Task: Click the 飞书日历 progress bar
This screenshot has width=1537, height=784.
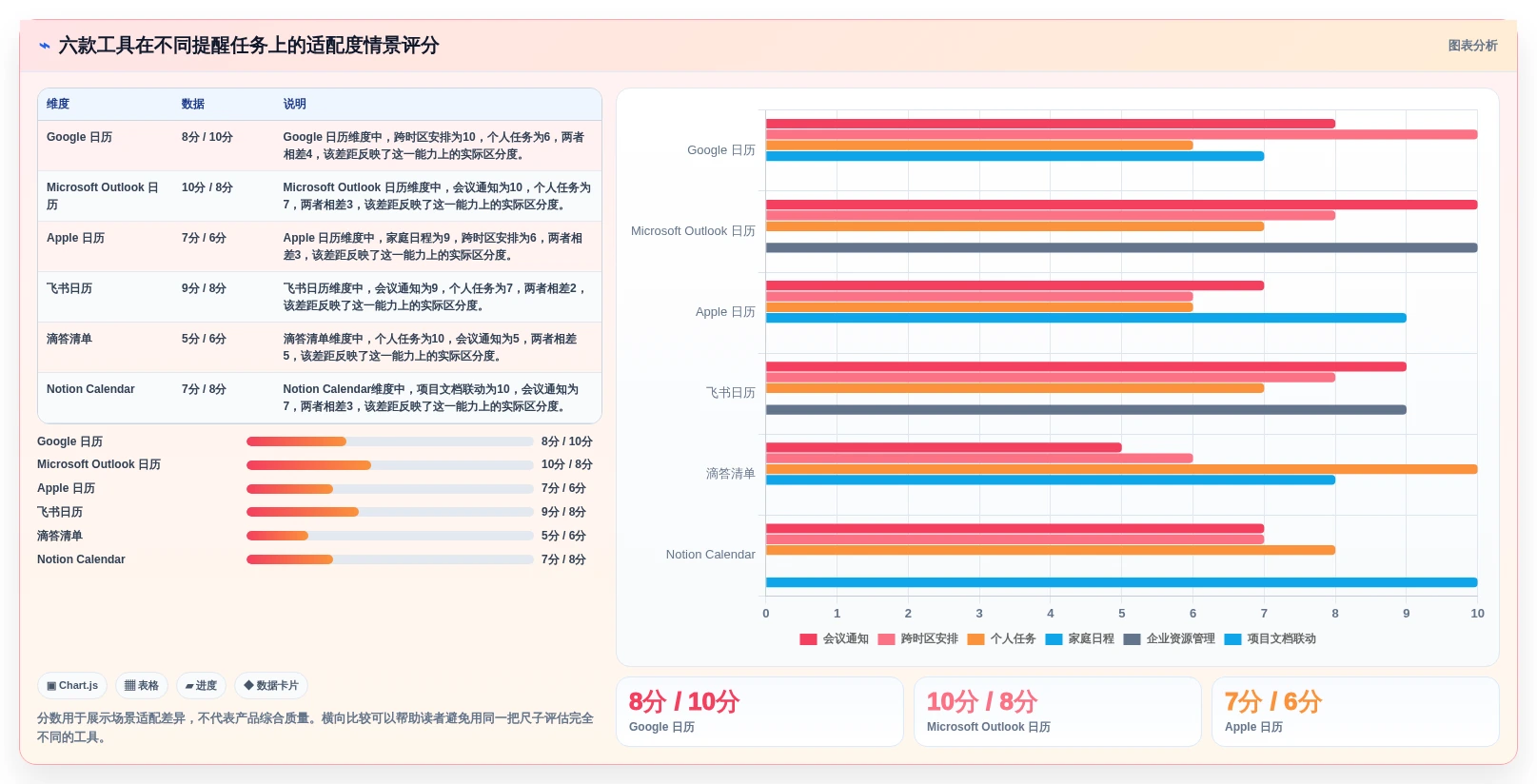Action: coord(390,512)
